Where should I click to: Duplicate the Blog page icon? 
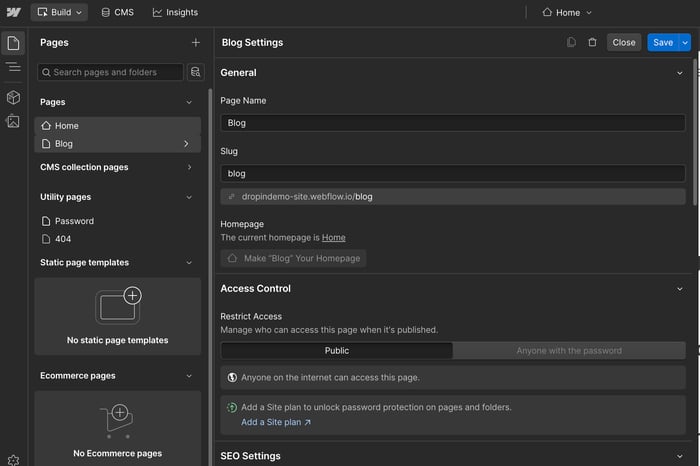571,42
